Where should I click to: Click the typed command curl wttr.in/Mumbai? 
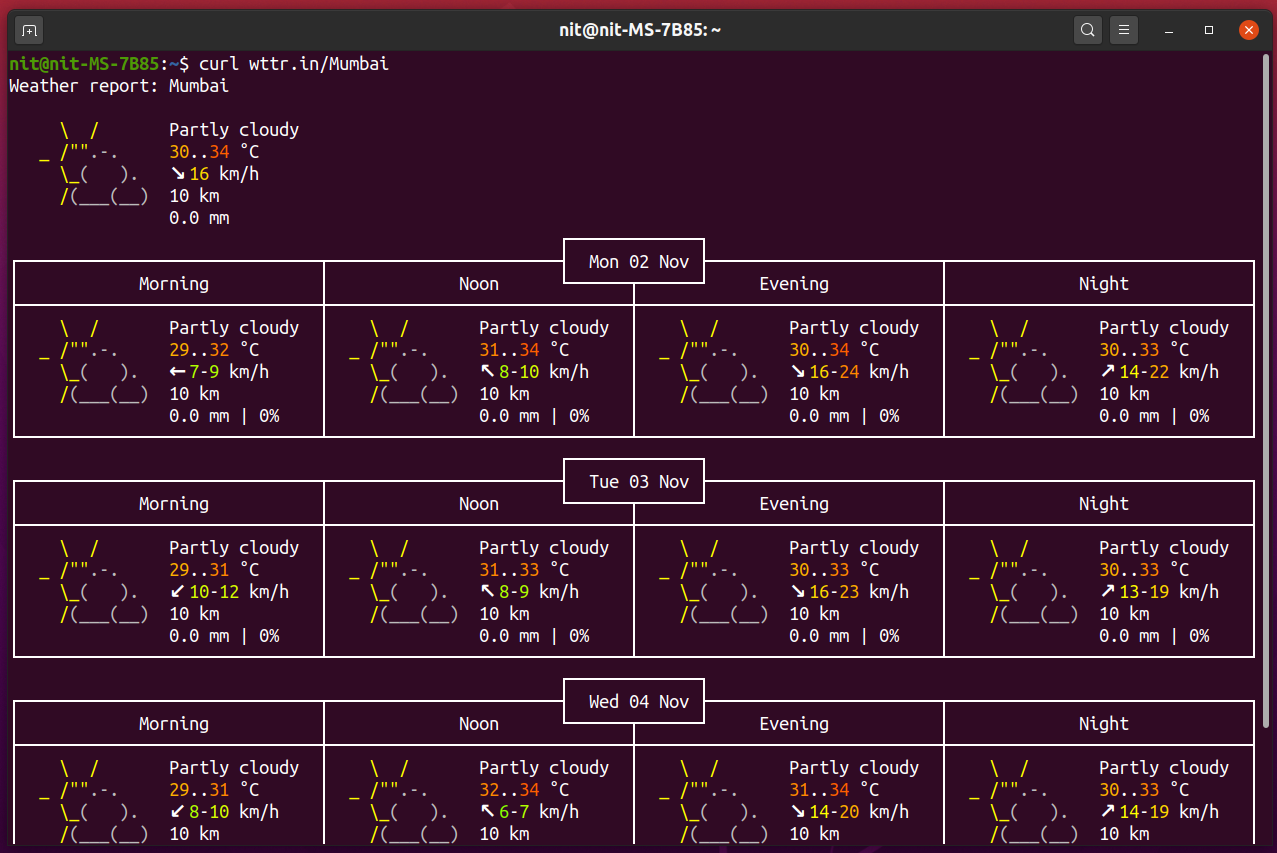[x=293, y=64]
